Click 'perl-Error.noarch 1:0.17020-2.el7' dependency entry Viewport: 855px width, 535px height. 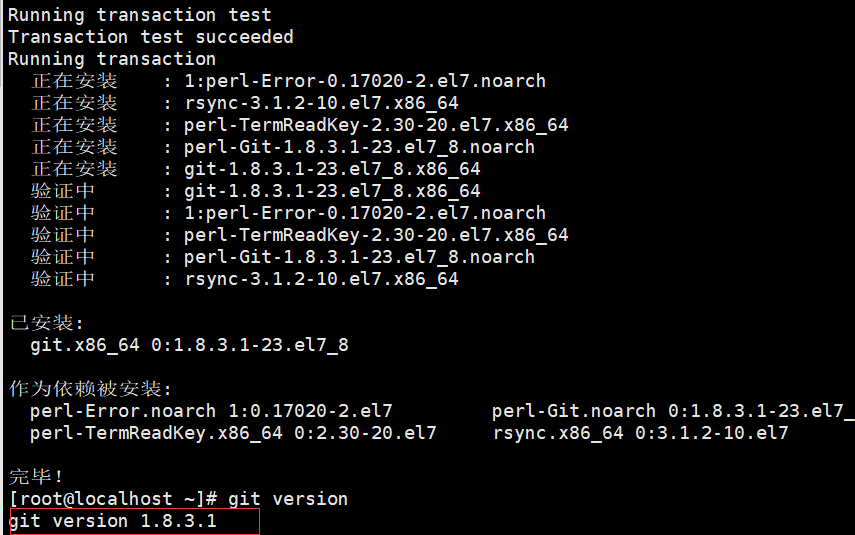point(211,411)
